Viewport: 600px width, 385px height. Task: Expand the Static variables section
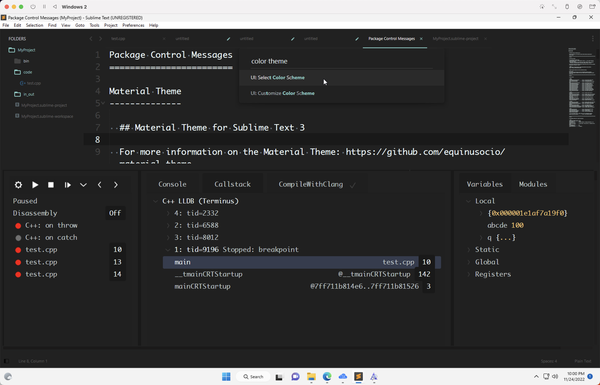pyautogui.click(x=468, y=250)
